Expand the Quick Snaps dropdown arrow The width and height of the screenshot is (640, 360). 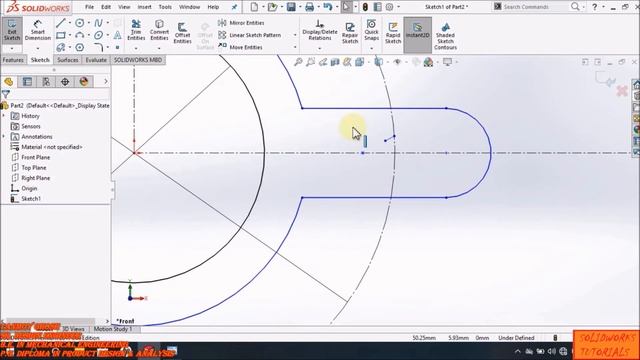click(x=371, y=48)
